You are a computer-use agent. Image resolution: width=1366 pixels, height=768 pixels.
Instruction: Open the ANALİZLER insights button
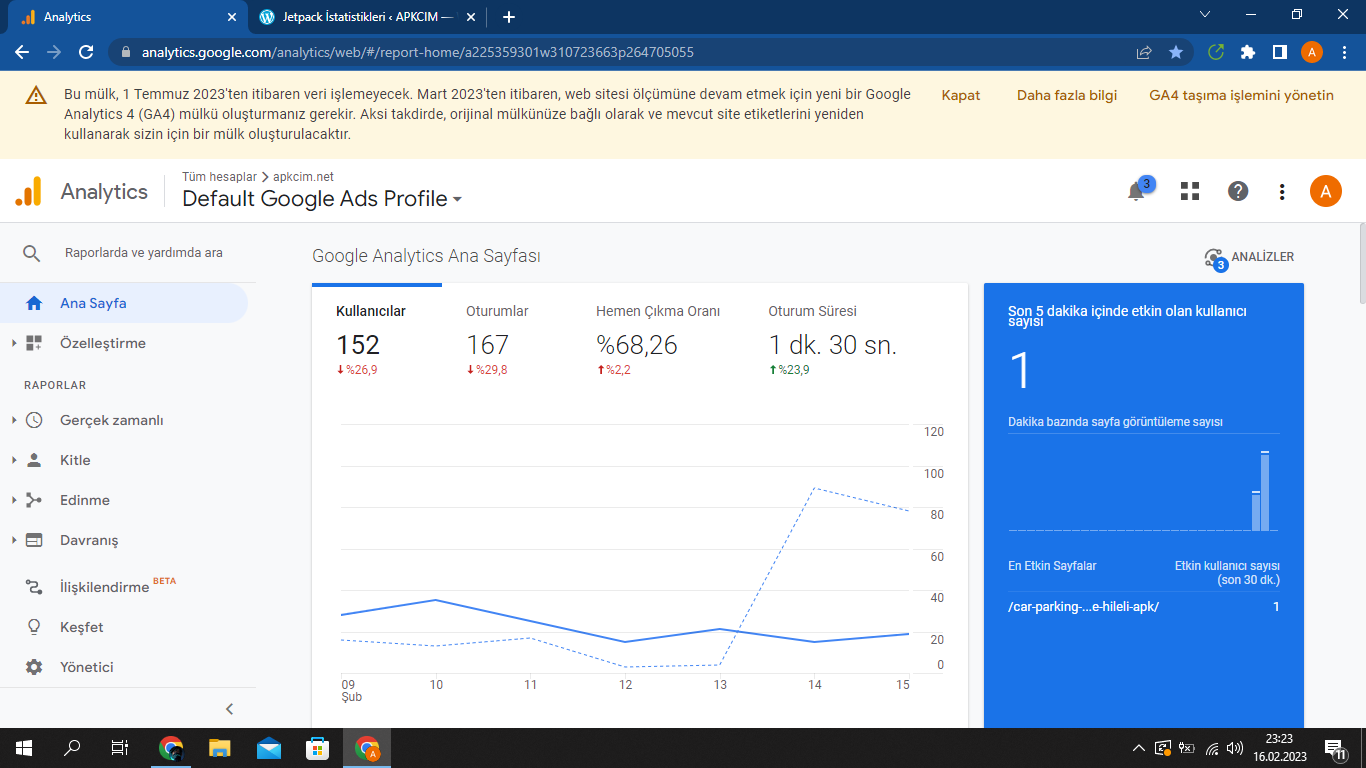click(1250, 258)
